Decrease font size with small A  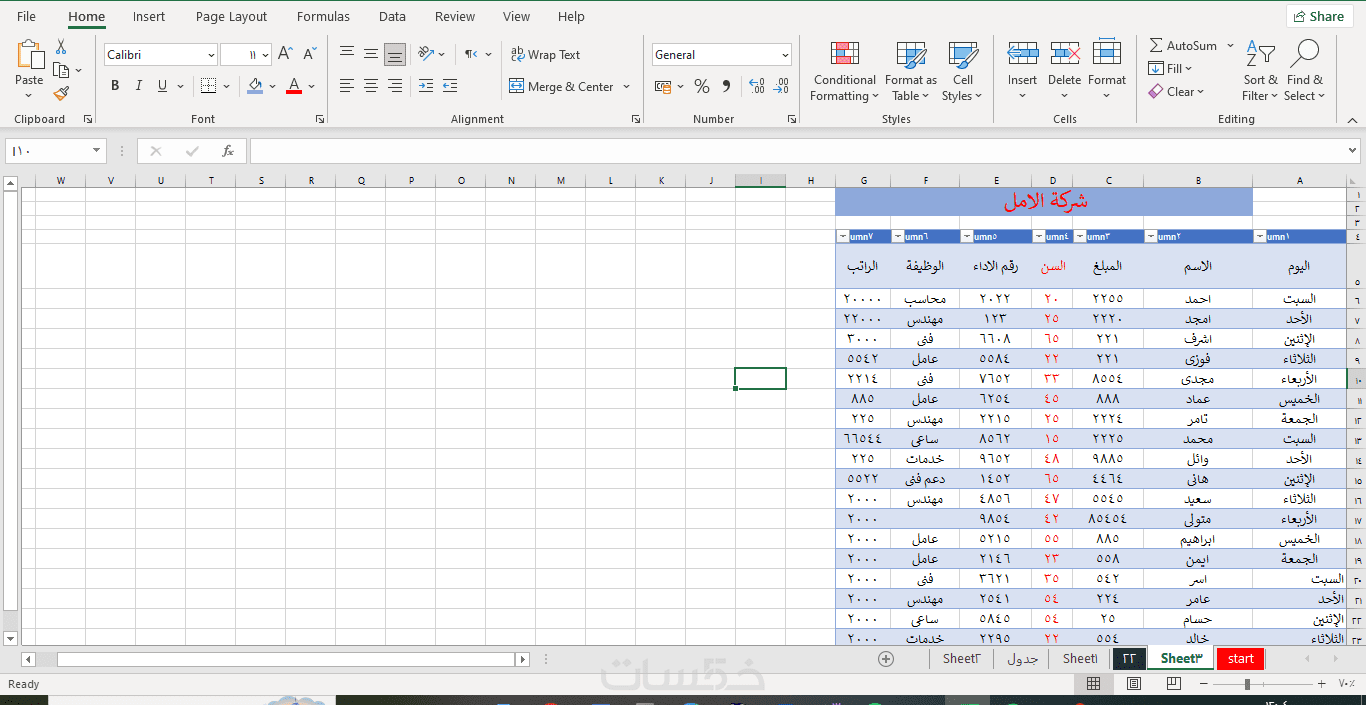tap(310, 55)
